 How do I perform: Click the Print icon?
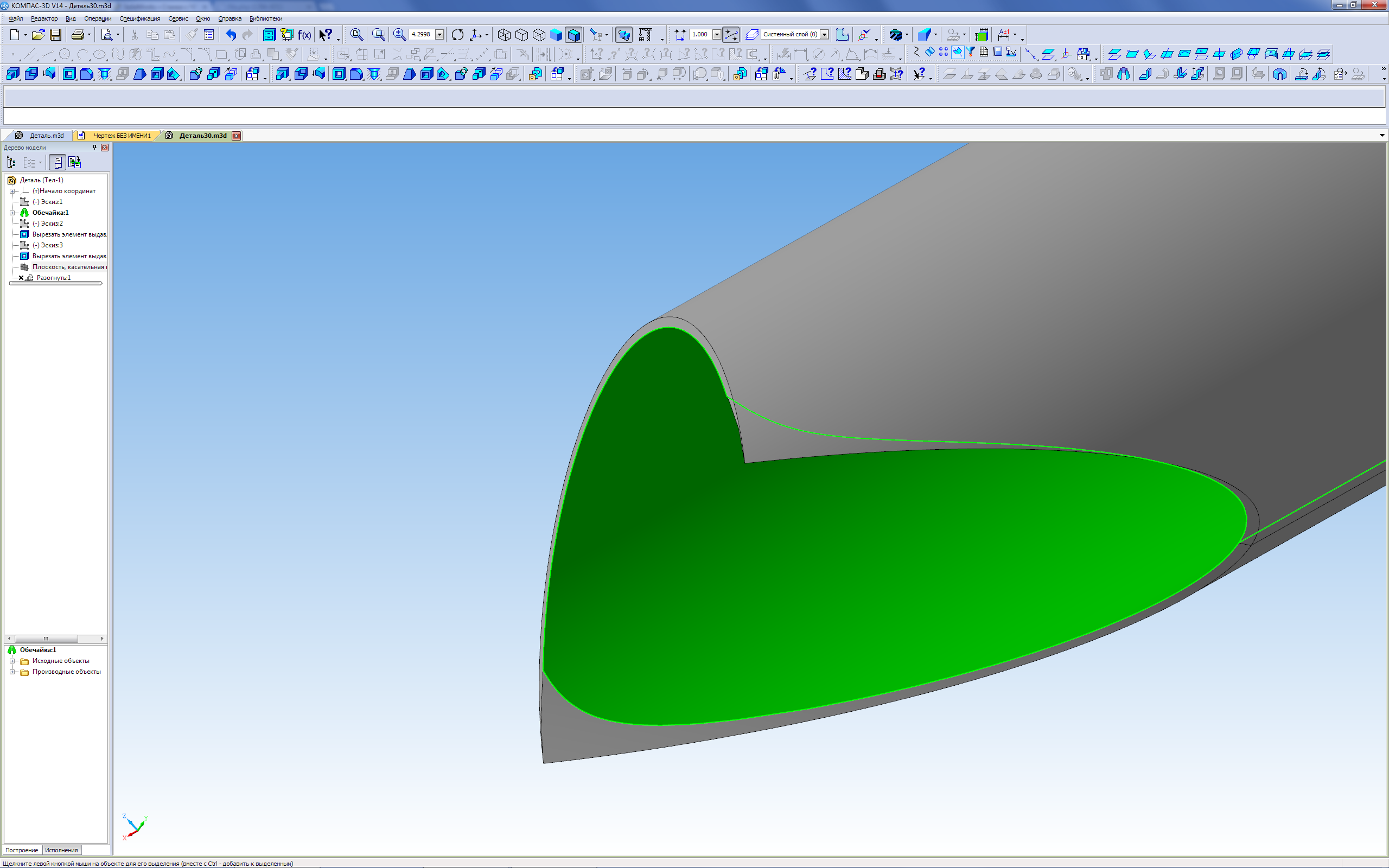tap(78, 35)
